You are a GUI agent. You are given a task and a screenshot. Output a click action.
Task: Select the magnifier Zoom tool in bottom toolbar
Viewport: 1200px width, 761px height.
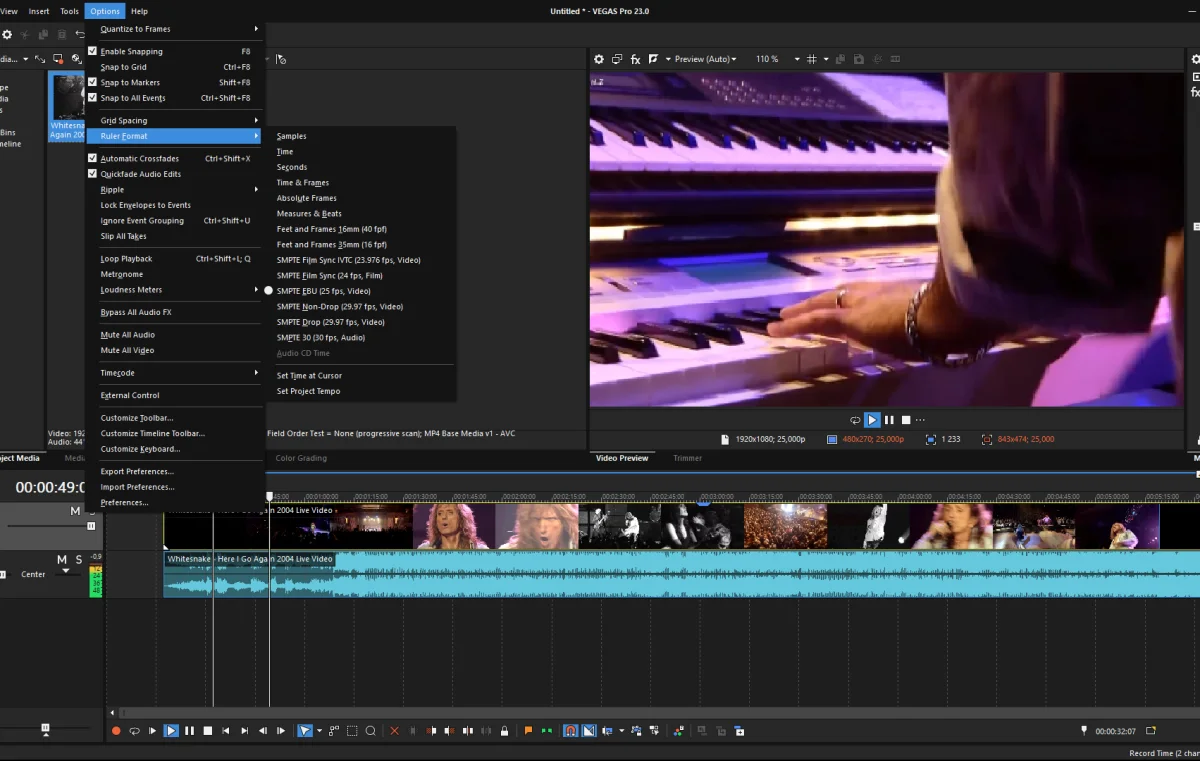(x=371, y=731)
